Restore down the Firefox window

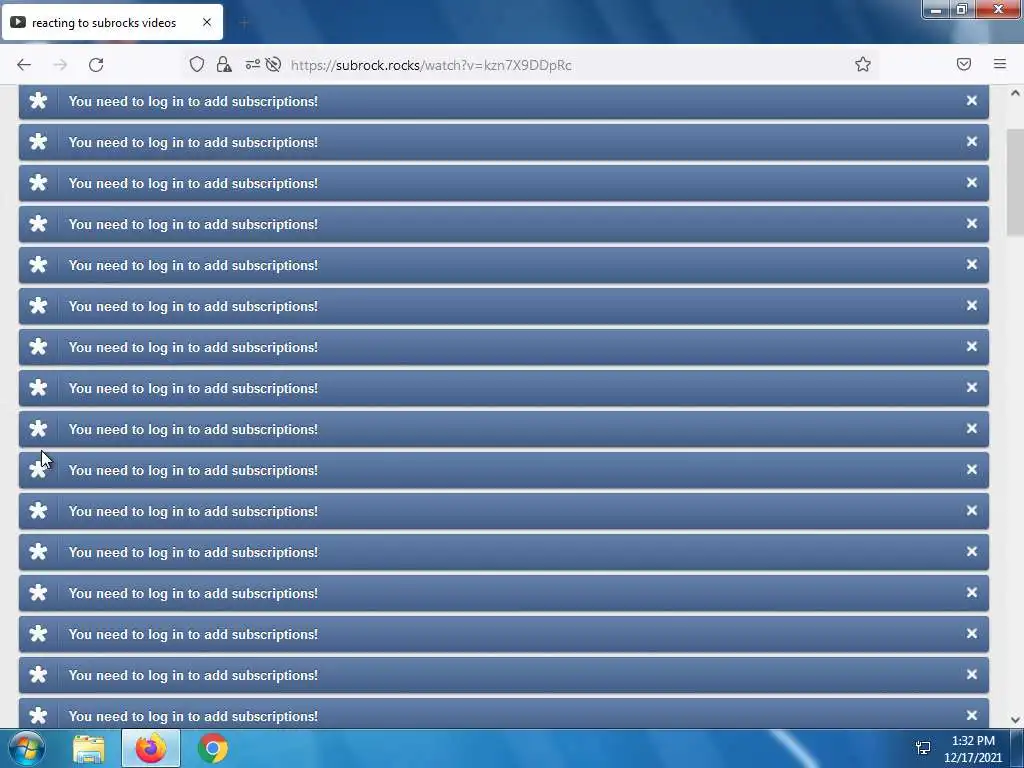point(961,10)
